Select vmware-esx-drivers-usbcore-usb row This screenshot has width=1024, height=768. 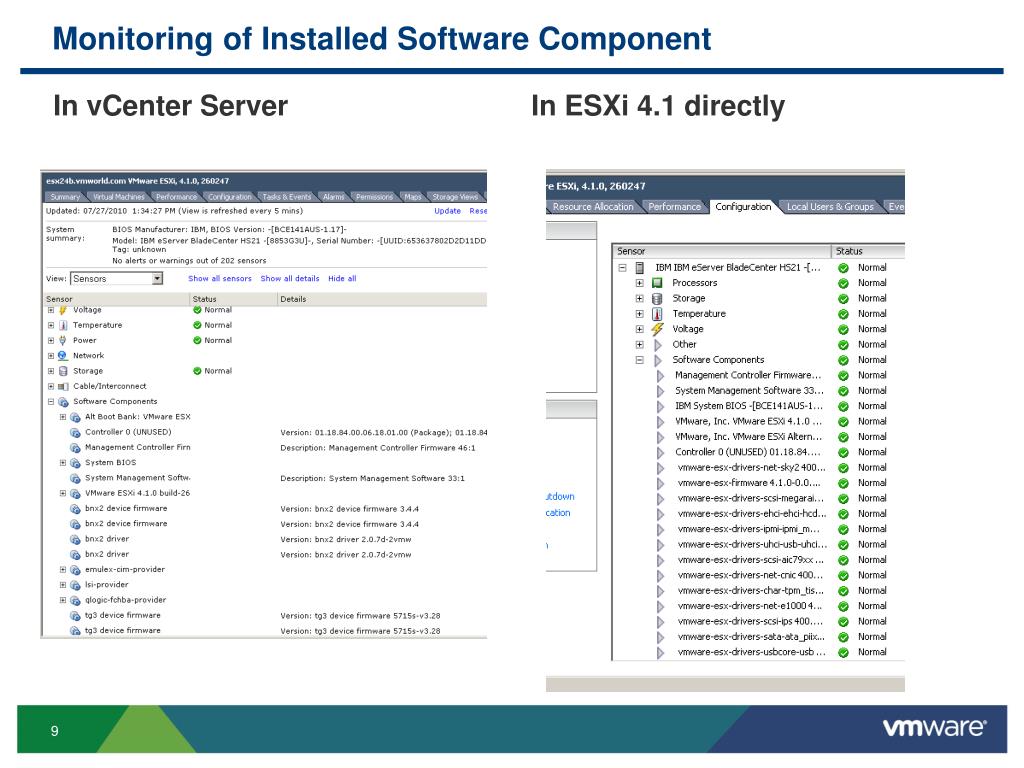point(758,652)
